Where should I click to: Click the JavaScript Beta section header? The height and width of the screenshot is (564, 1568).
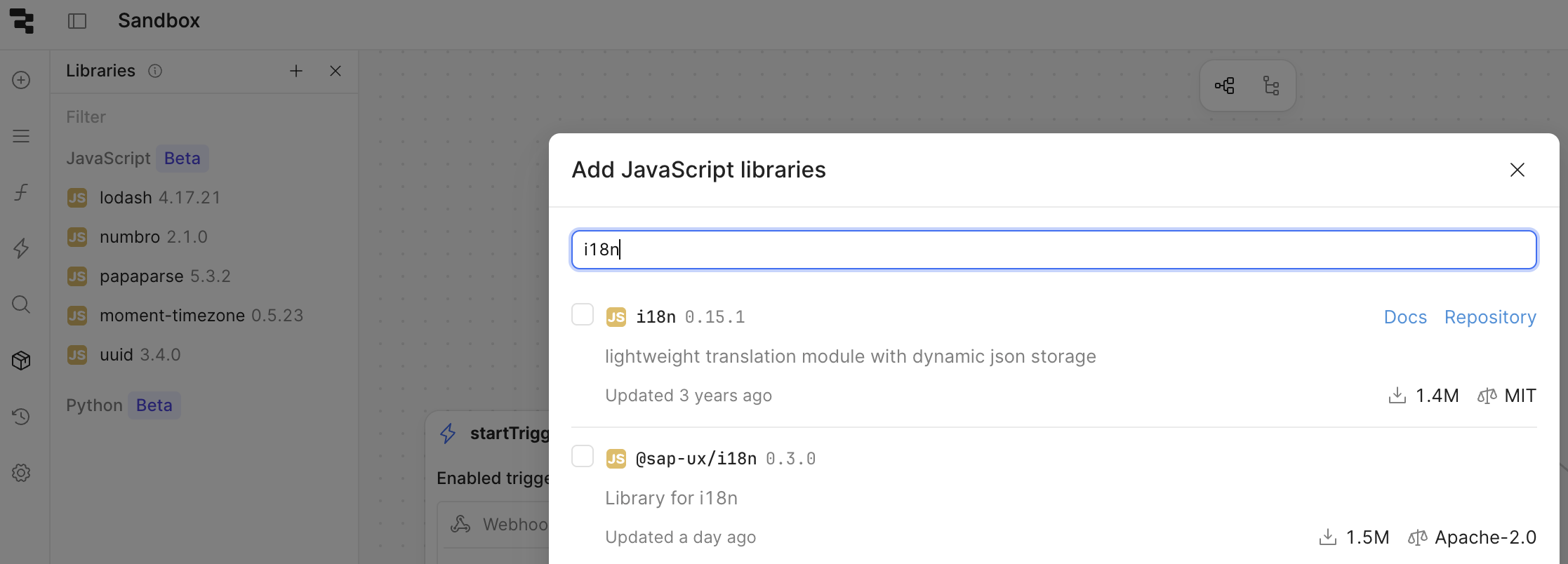click(138, 159)
